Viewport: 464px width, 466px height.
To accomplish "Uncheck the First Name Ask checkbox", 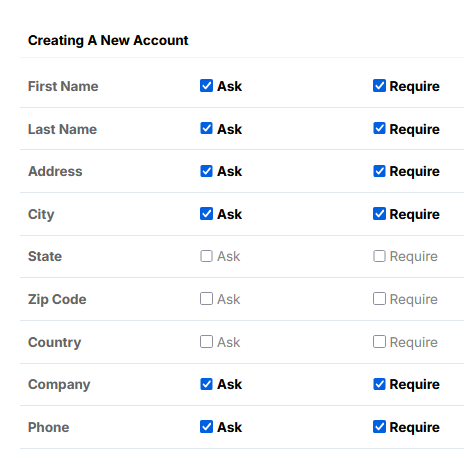I will click(x=206, y=86).
